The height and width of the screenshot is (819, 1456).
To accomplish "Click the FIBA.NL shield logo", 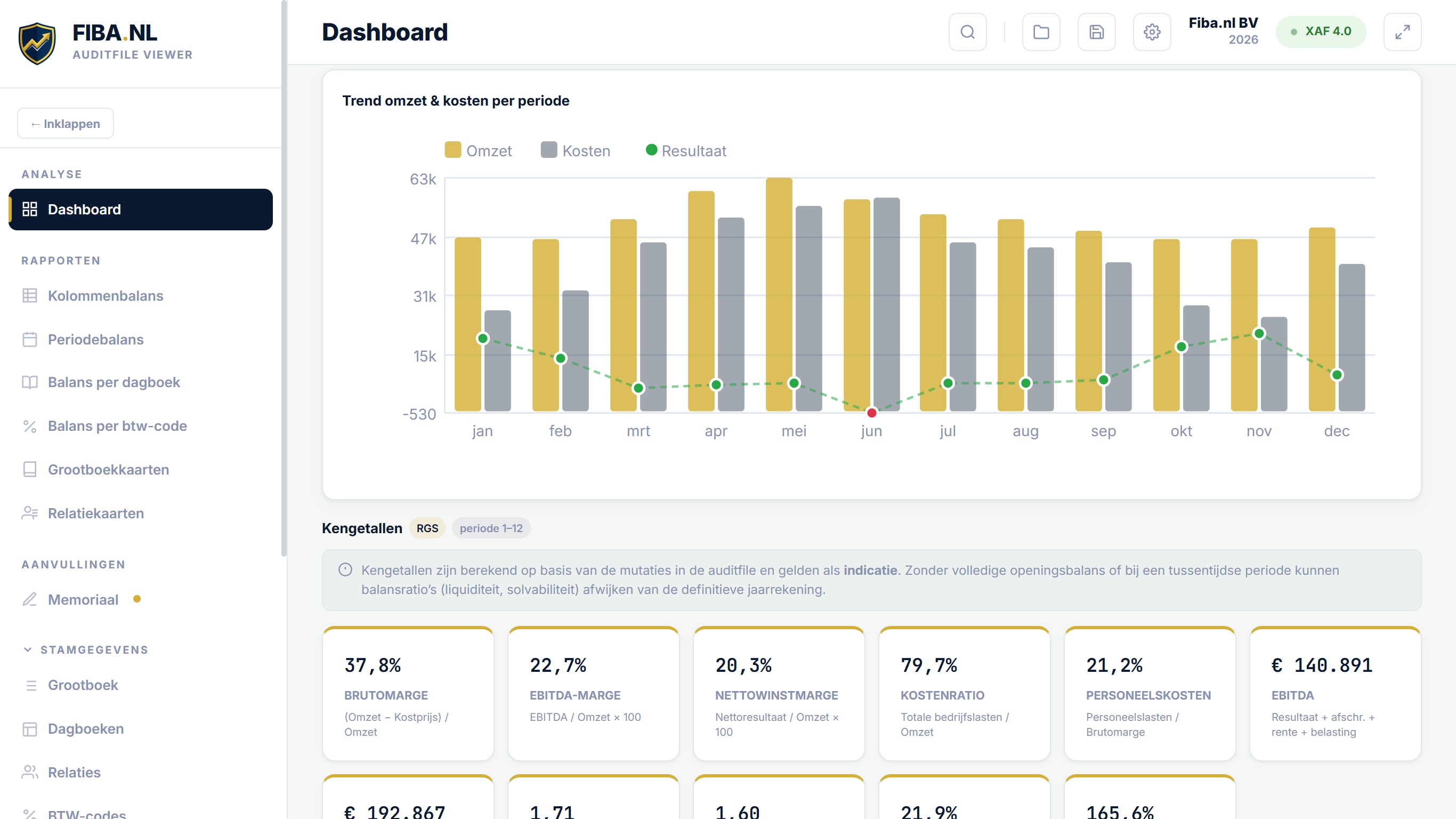I will point(37,44).
